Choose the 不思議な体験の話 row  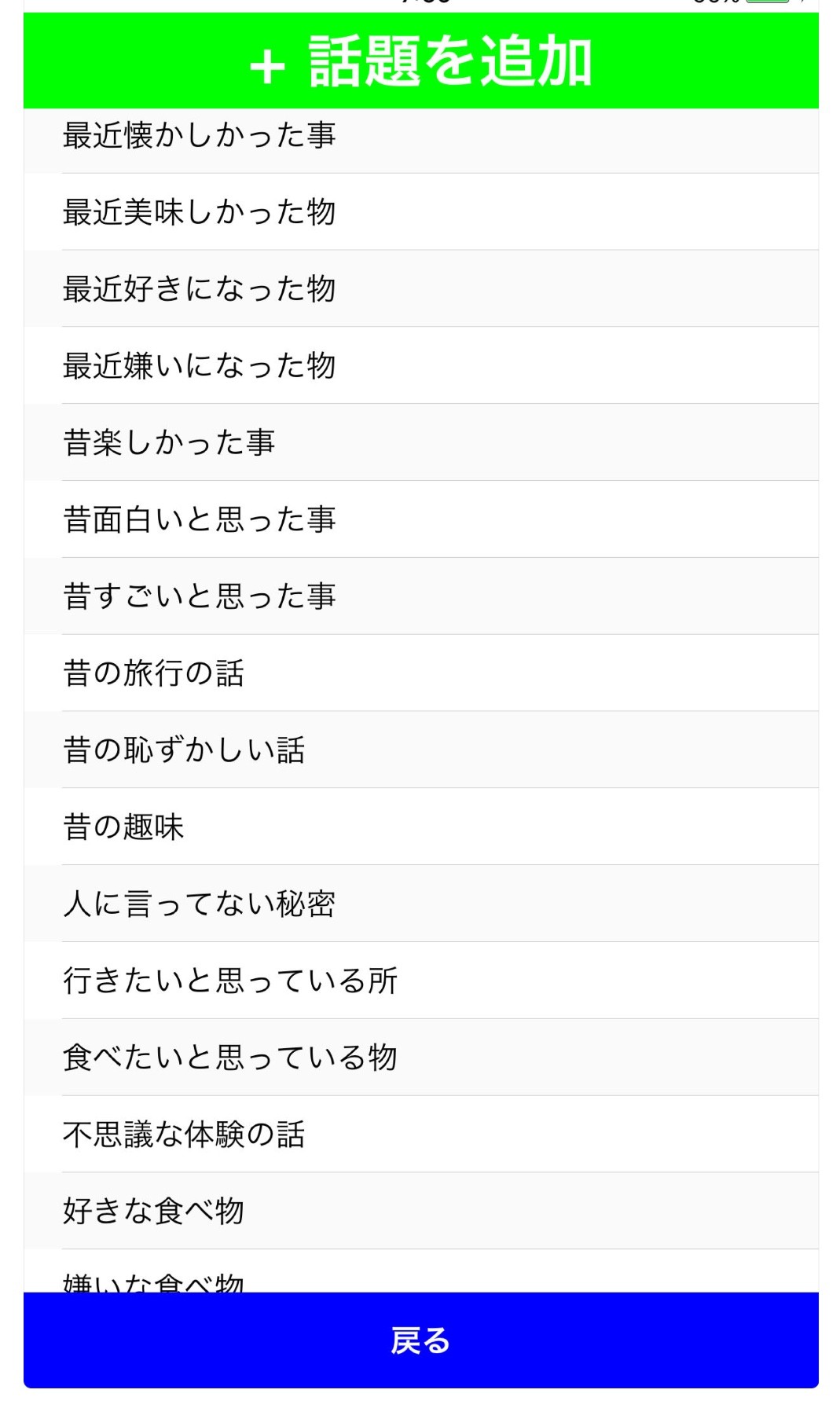coord(184,1135)
